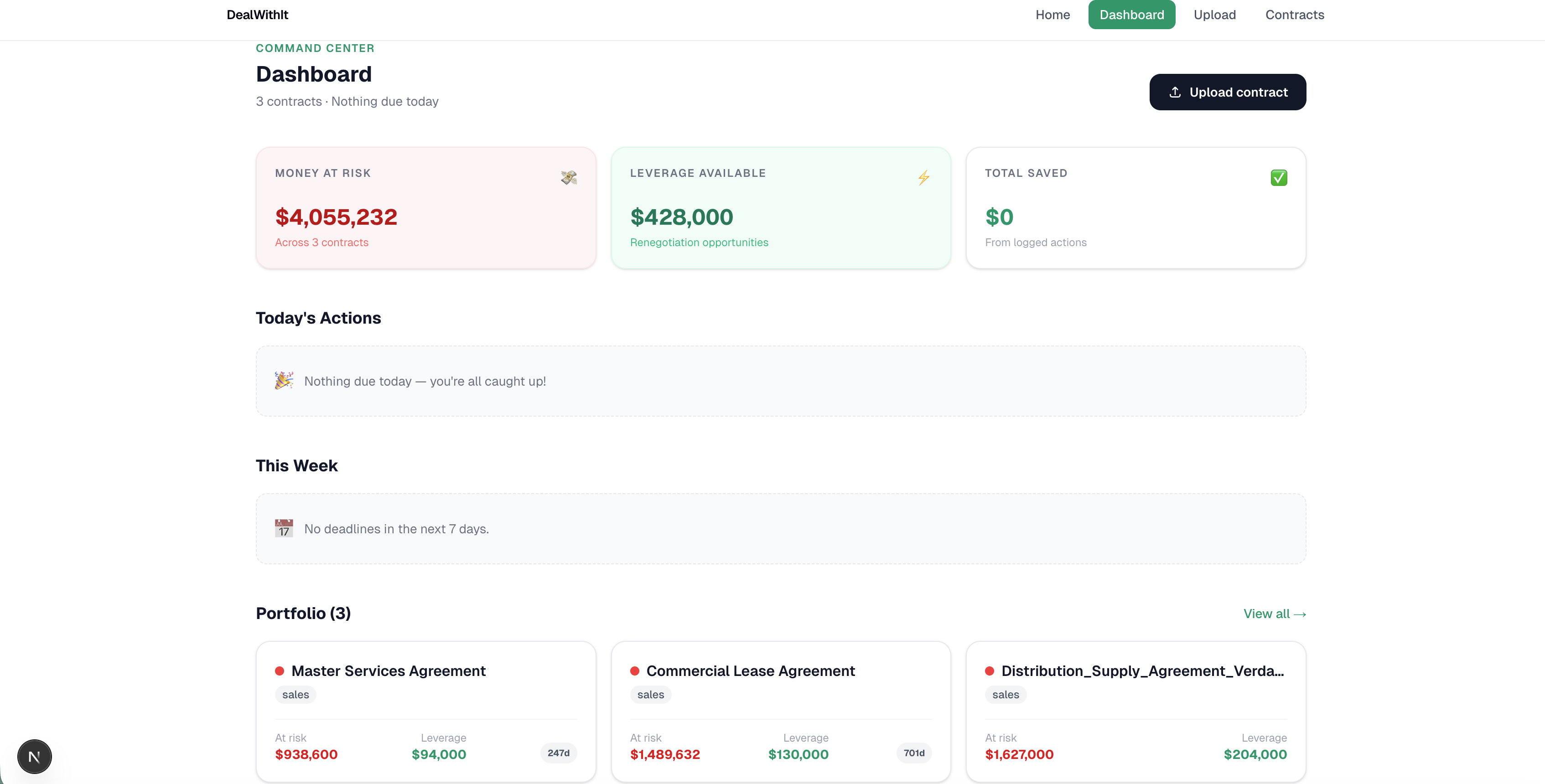Screen dimensions: 1545x784
Task: Click the 701d days badge
Action: click(x=913, y=753)
